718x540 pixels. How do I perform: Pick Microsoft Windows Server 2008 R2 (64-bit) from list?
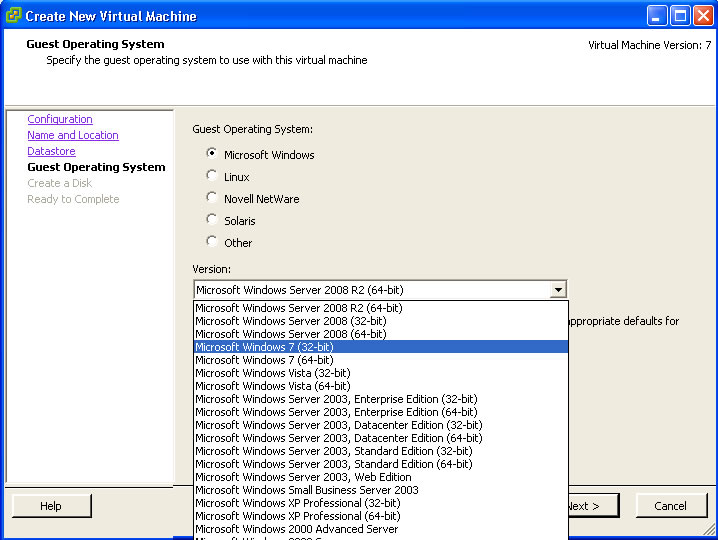381,308
